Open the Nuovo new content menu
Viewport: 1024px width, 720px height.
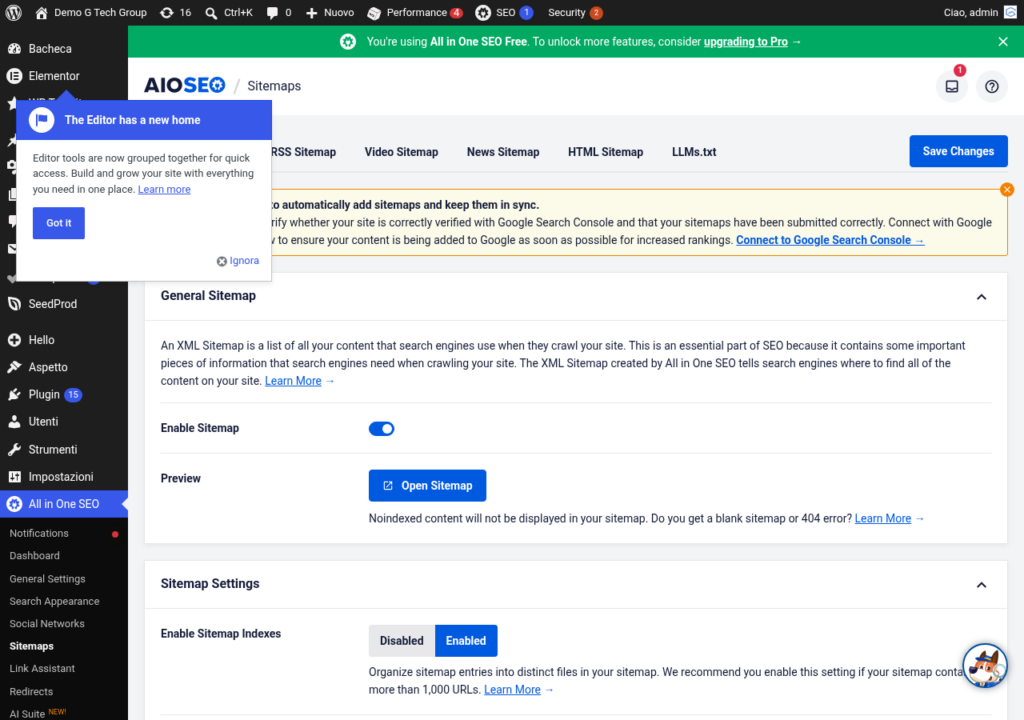330,12
